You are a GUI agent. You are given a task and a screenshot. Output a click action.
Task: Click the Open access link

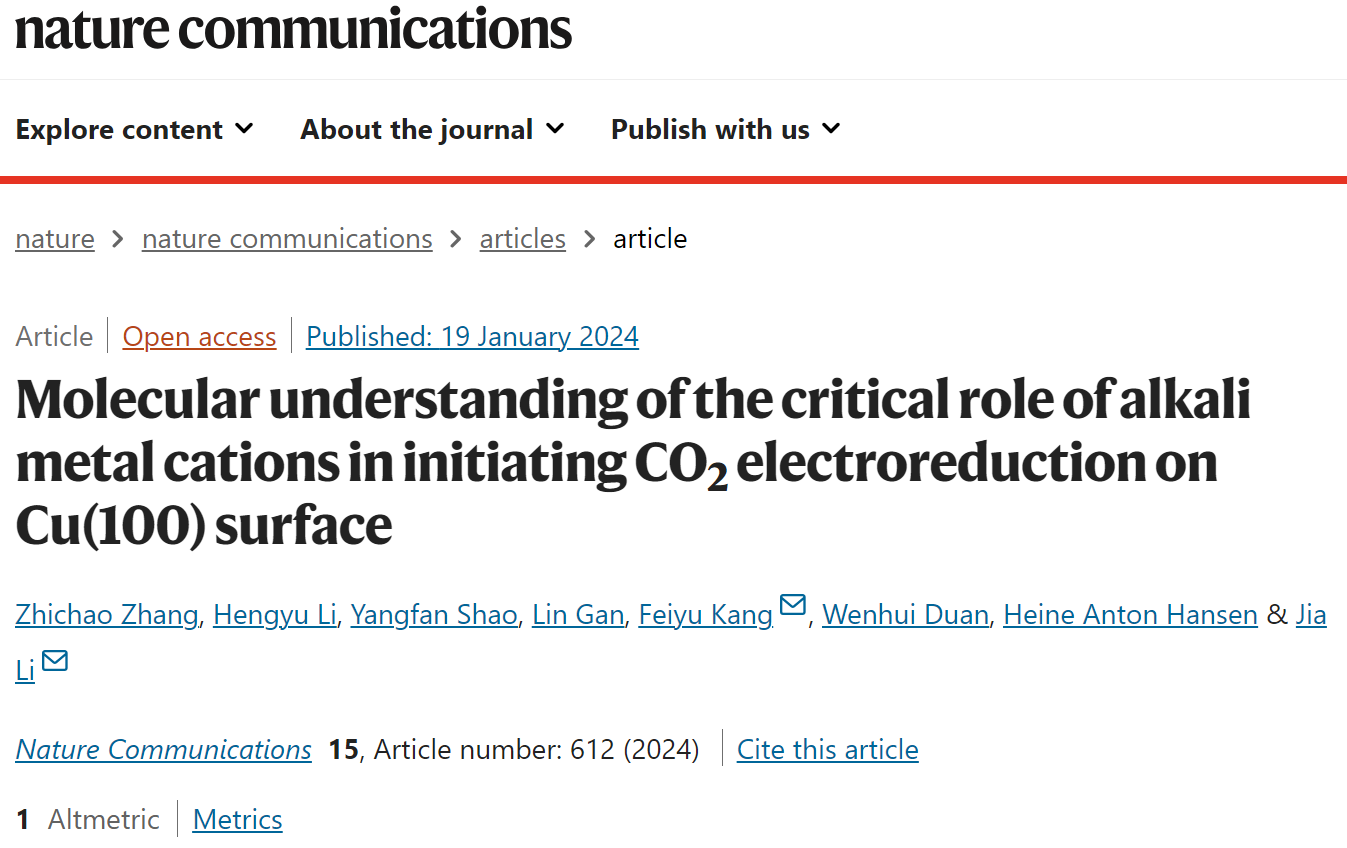[199, 337]
